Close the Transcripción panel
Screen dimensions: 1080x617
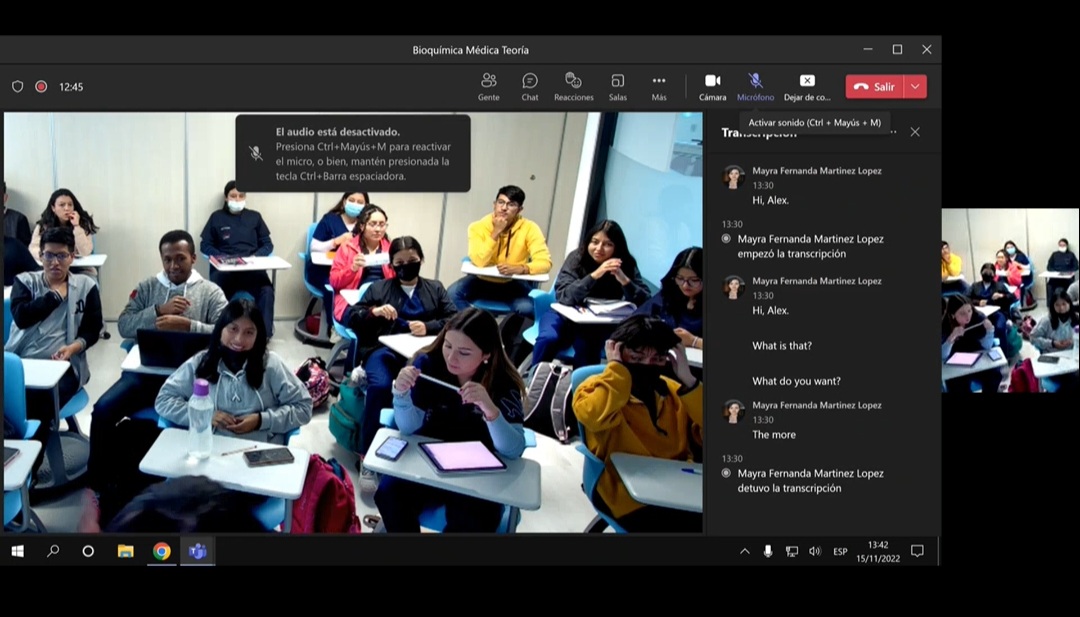[914, 132]
